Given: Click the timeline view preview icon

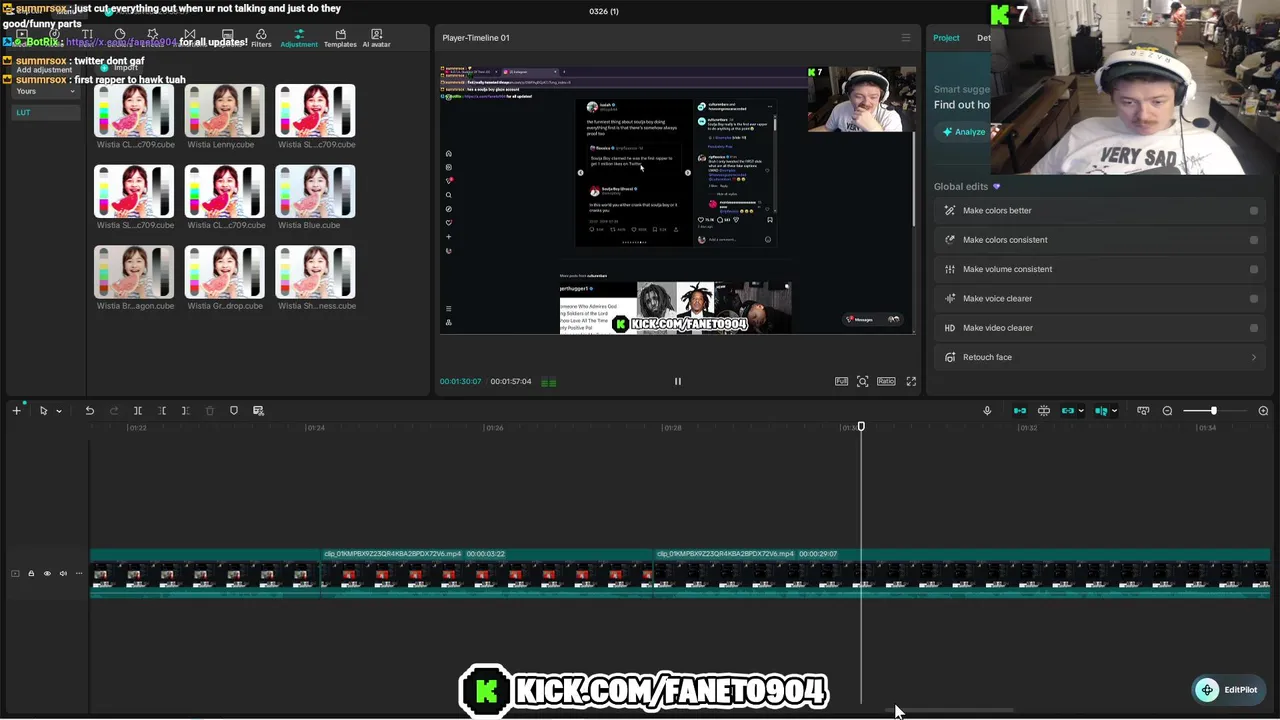Looking at the screenshot, I should tap(1143, 410).
